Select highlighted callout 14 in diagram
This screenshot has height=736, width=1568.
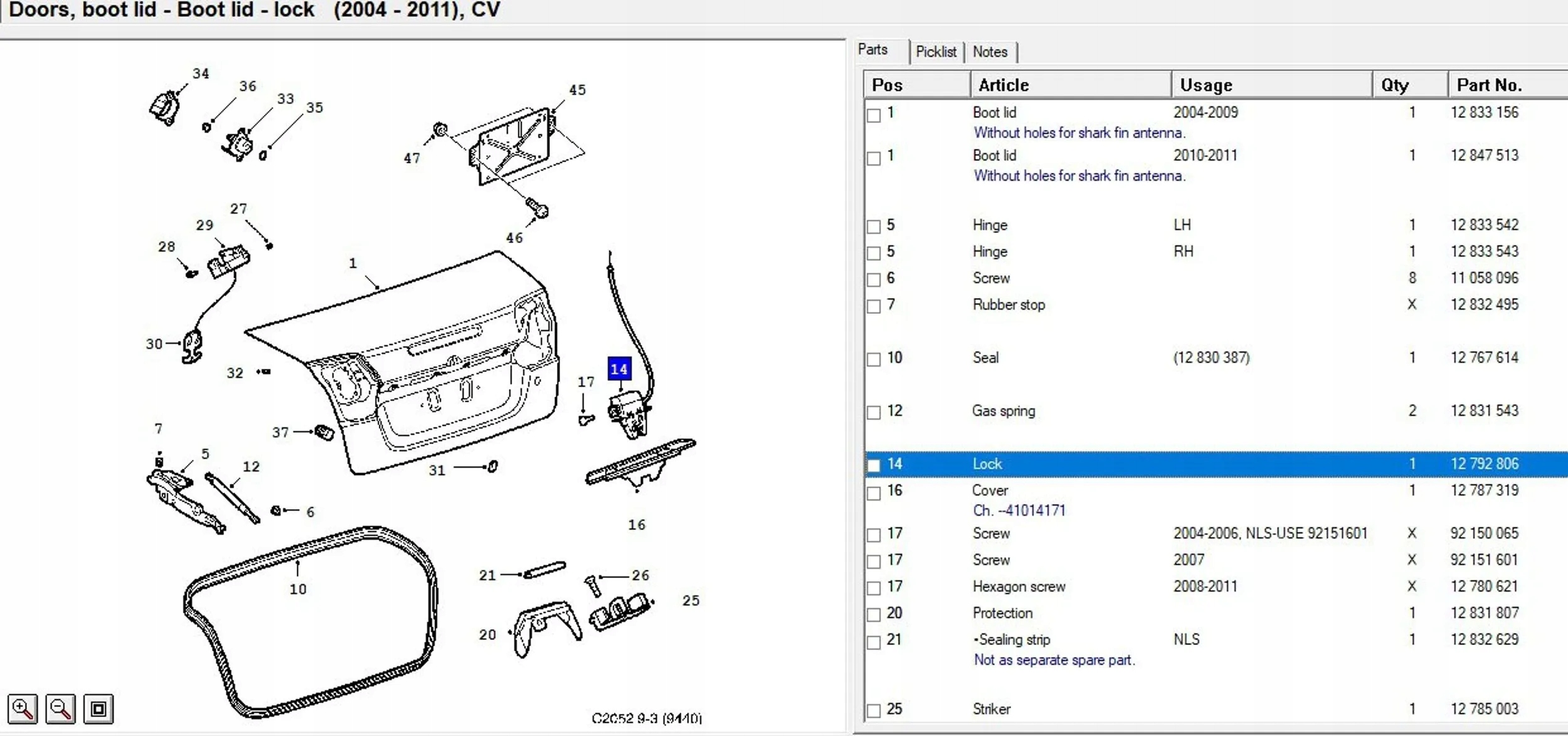pyautogui.click(x=619, y=369)
